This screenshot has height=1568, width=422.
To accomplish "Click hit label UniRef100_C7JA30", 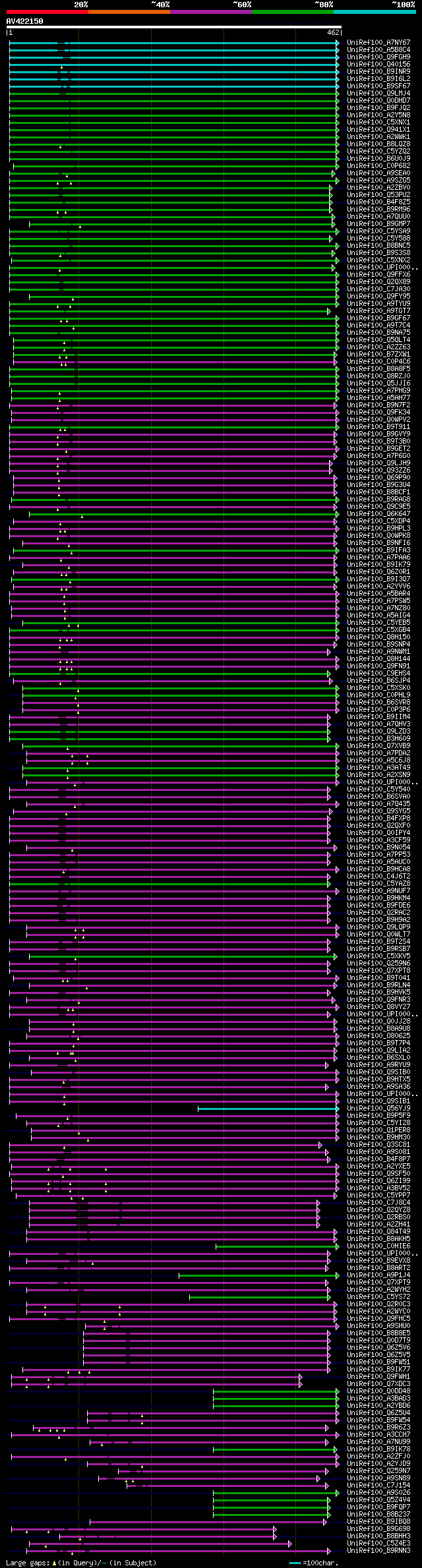I will 378,289.
